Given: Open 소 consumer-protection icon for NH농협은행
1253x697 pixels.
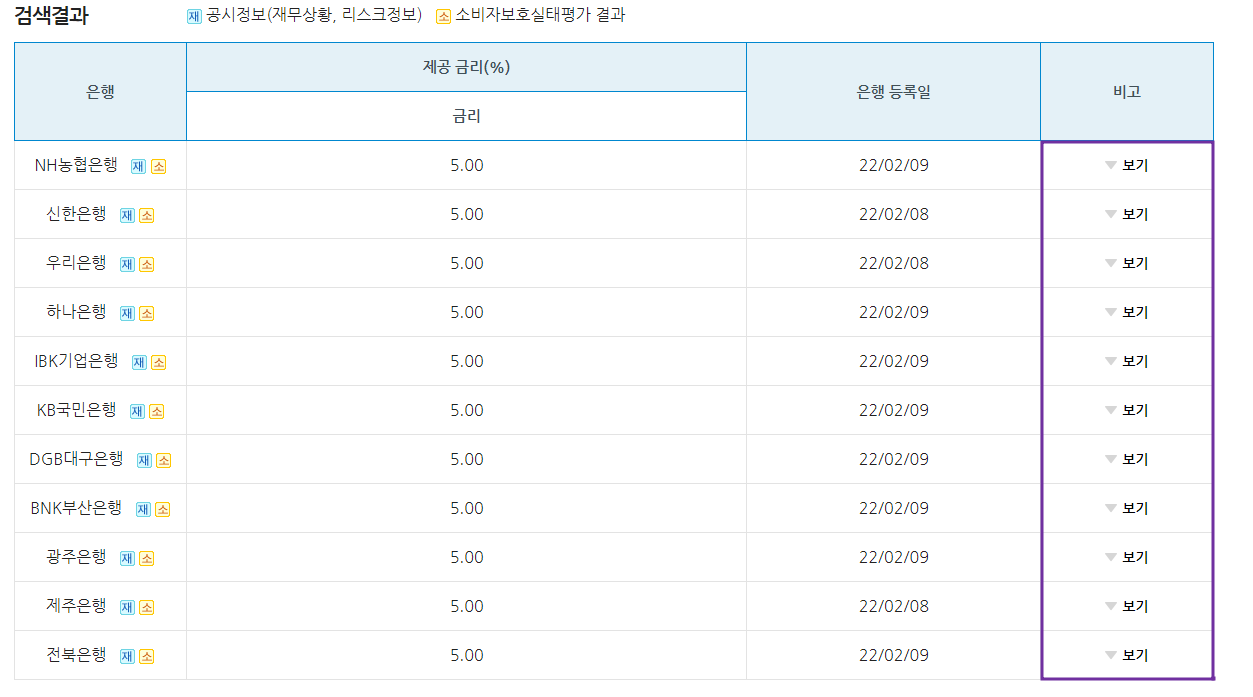Looking at the screenshot, I should click(x=158, y=166).
